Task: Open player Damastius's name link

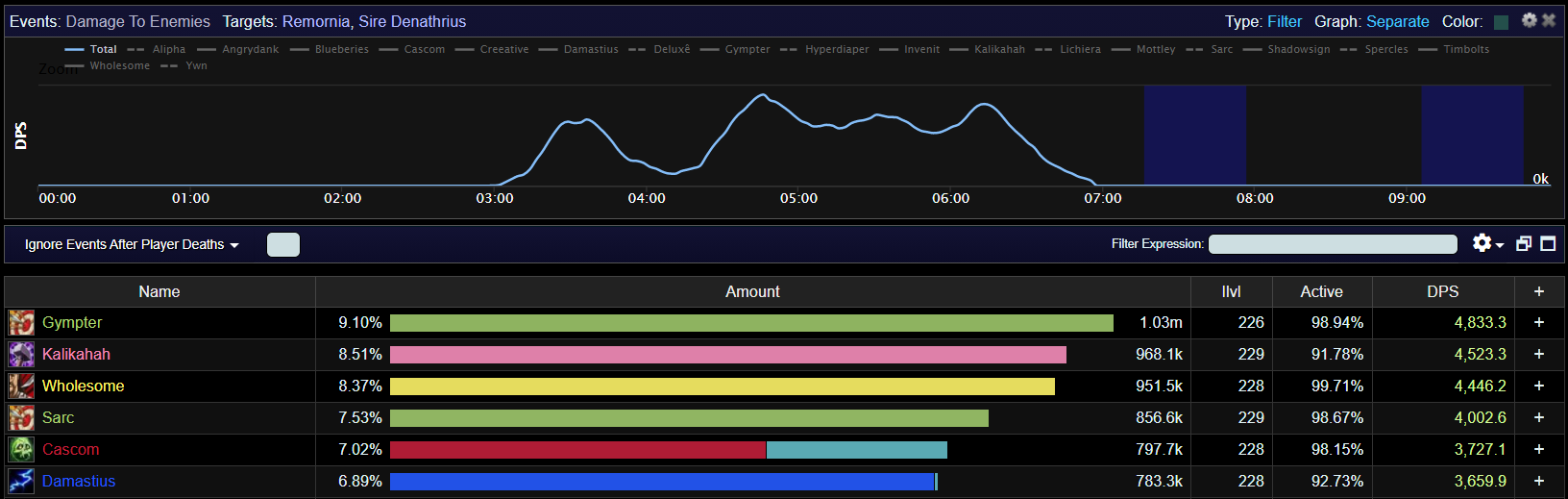Action: (x=79, y=482)
